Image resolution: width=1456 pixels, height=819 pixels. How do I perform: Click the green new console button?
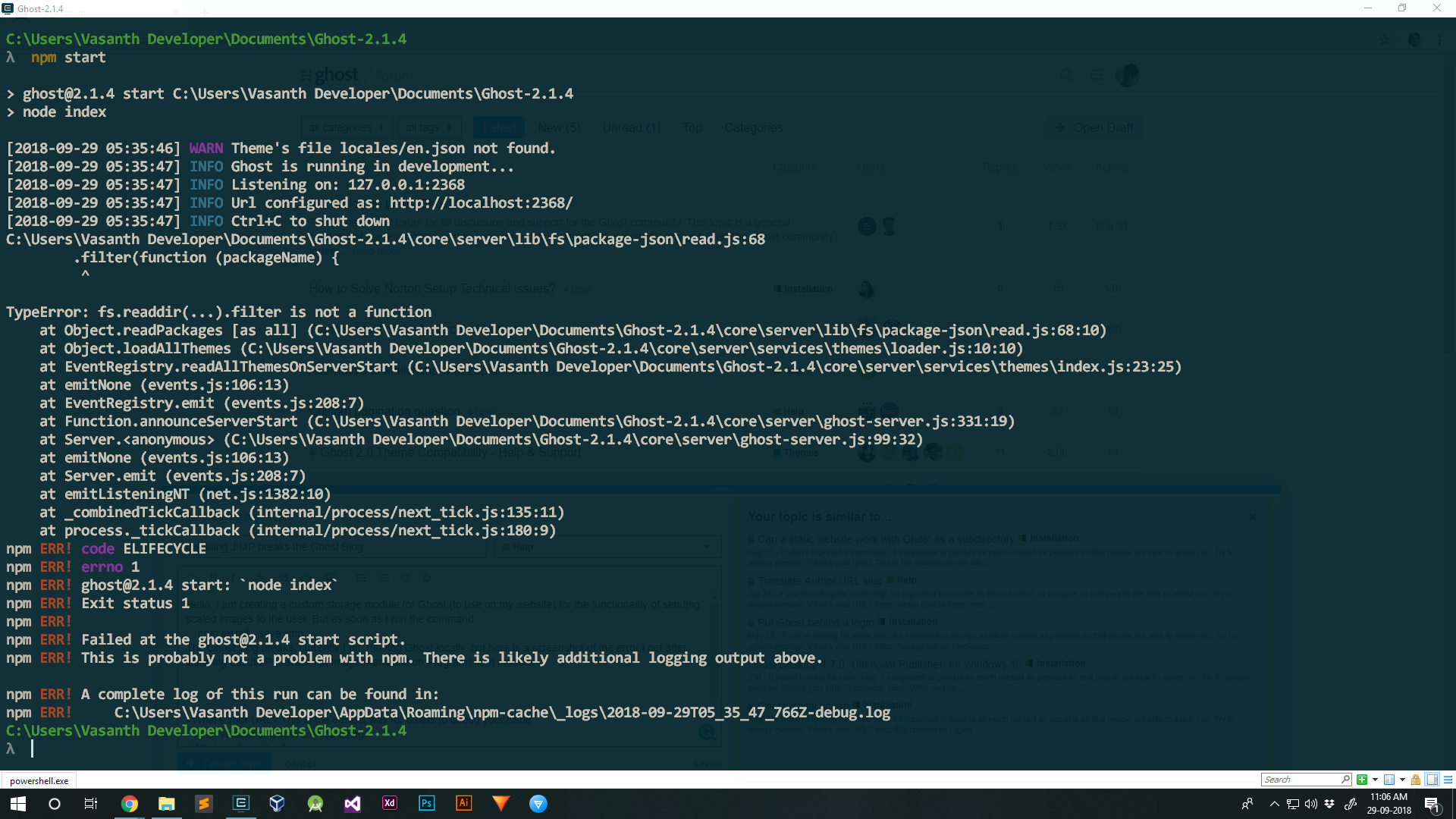coord(1362,780)
